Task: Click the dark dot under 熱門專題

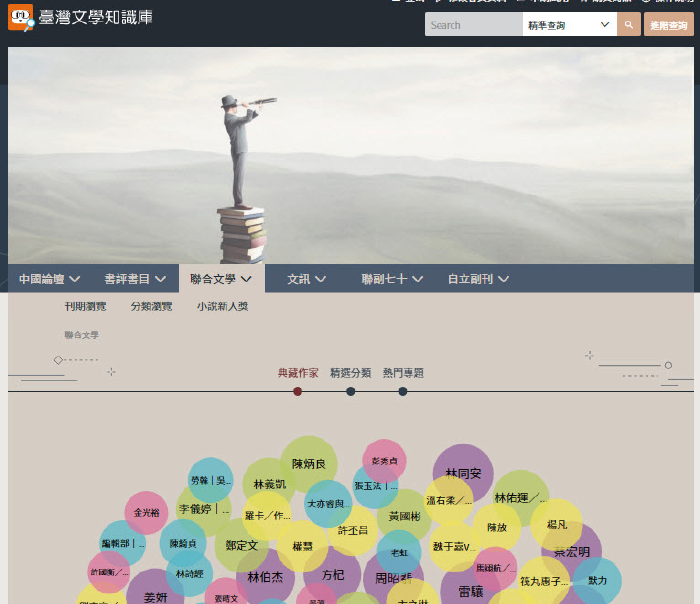Action: (402, 391)
